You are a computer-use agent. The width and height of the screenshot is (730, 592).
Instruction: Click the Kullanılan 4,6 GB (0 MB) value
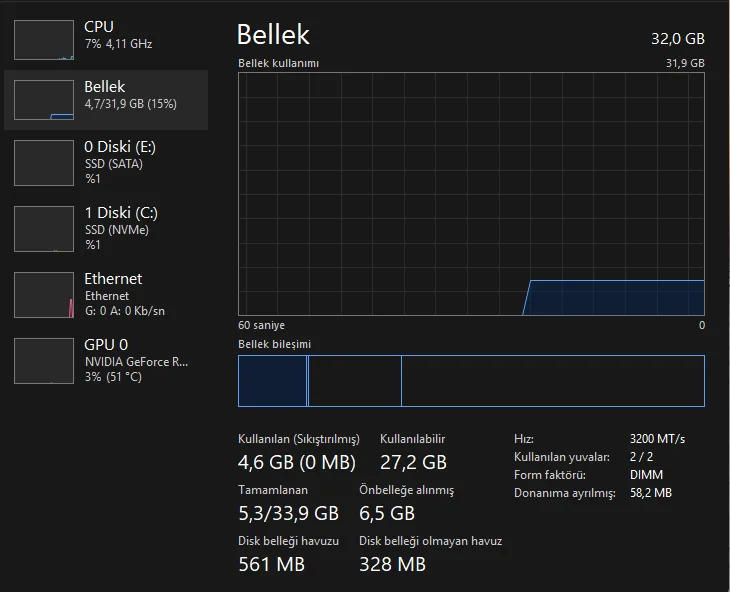coord(297,462)
